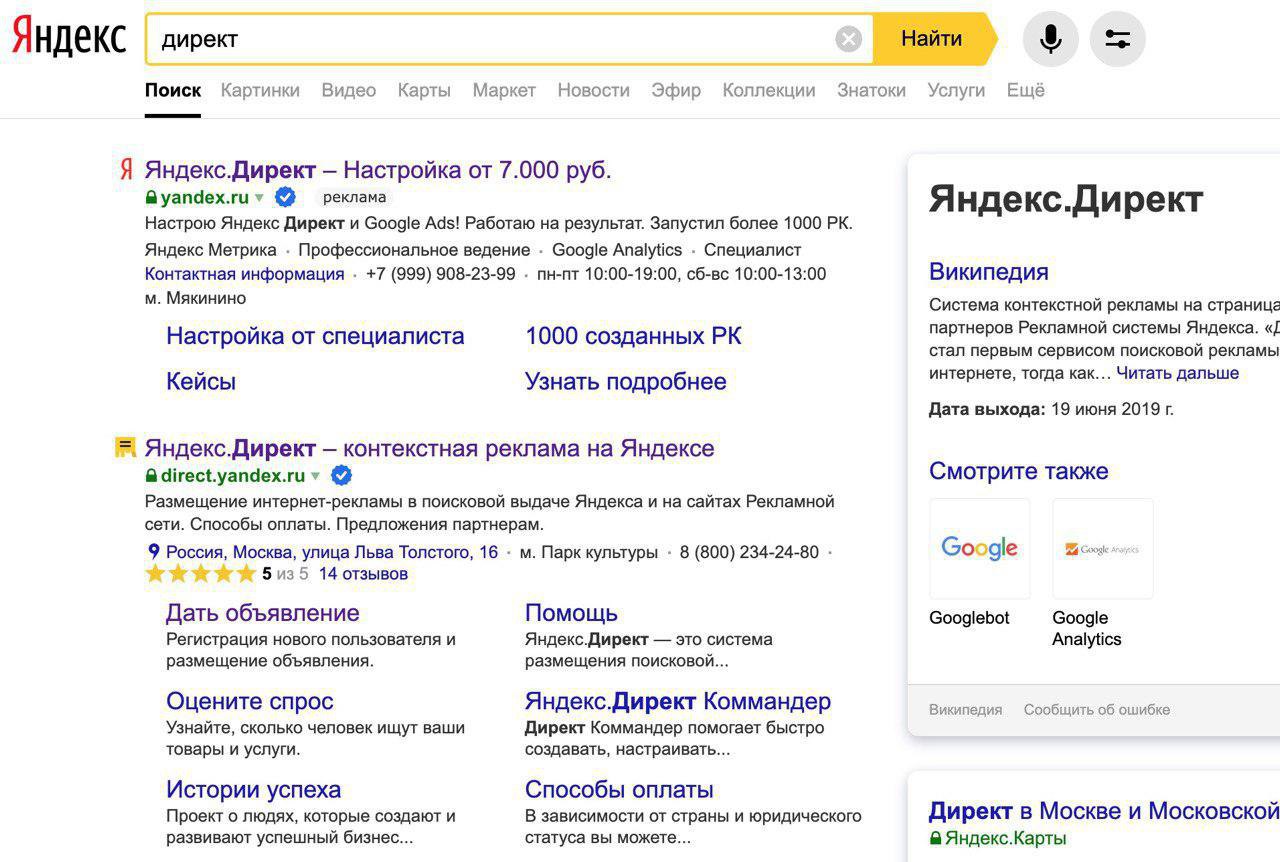Viewport: 1280px width, 862px height.
Task: Click the red Я favicon of the ad result
Action: [125, 169]
